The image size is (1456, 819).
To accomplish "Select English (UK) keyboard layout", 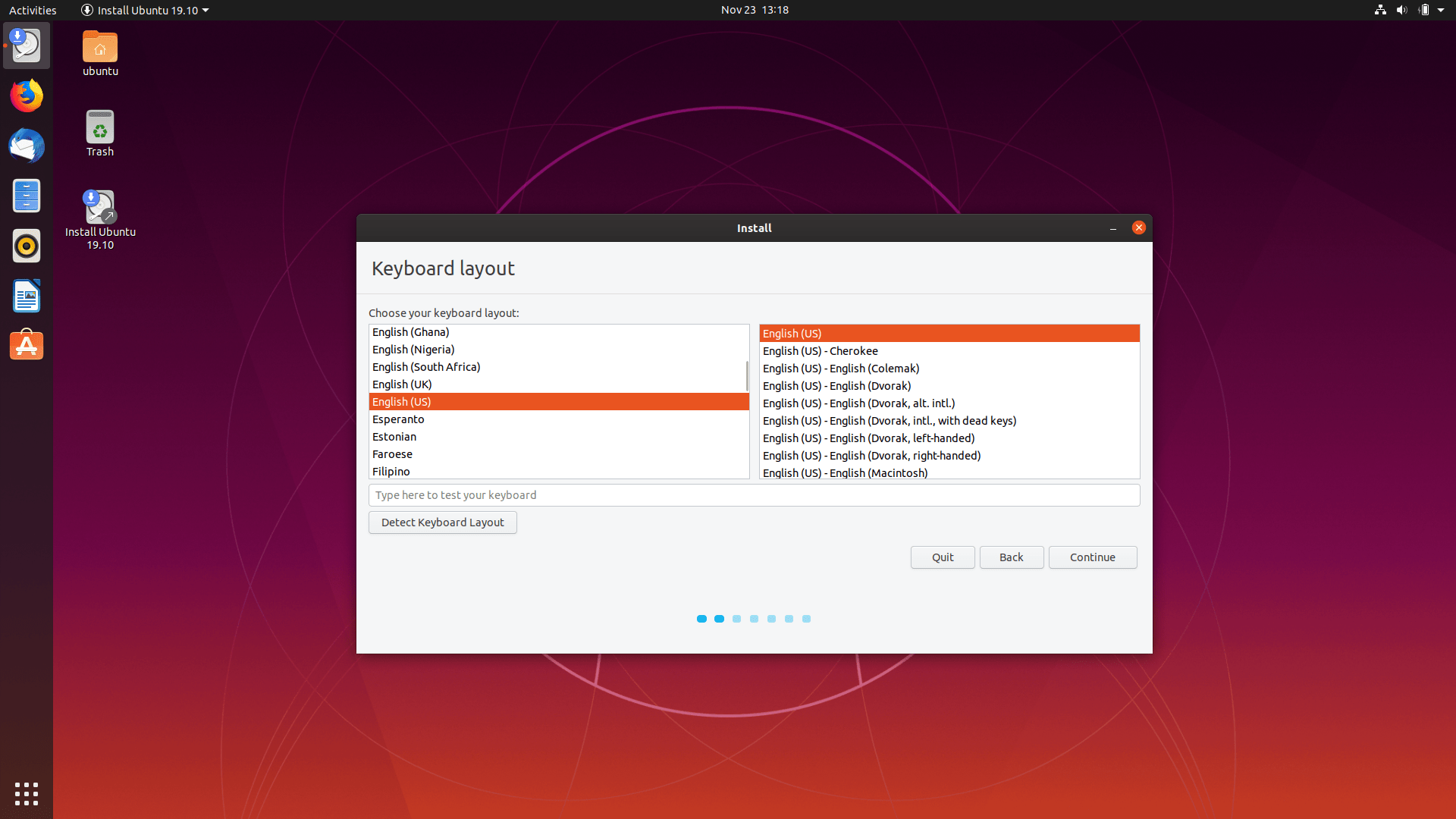I will (402, 384).
